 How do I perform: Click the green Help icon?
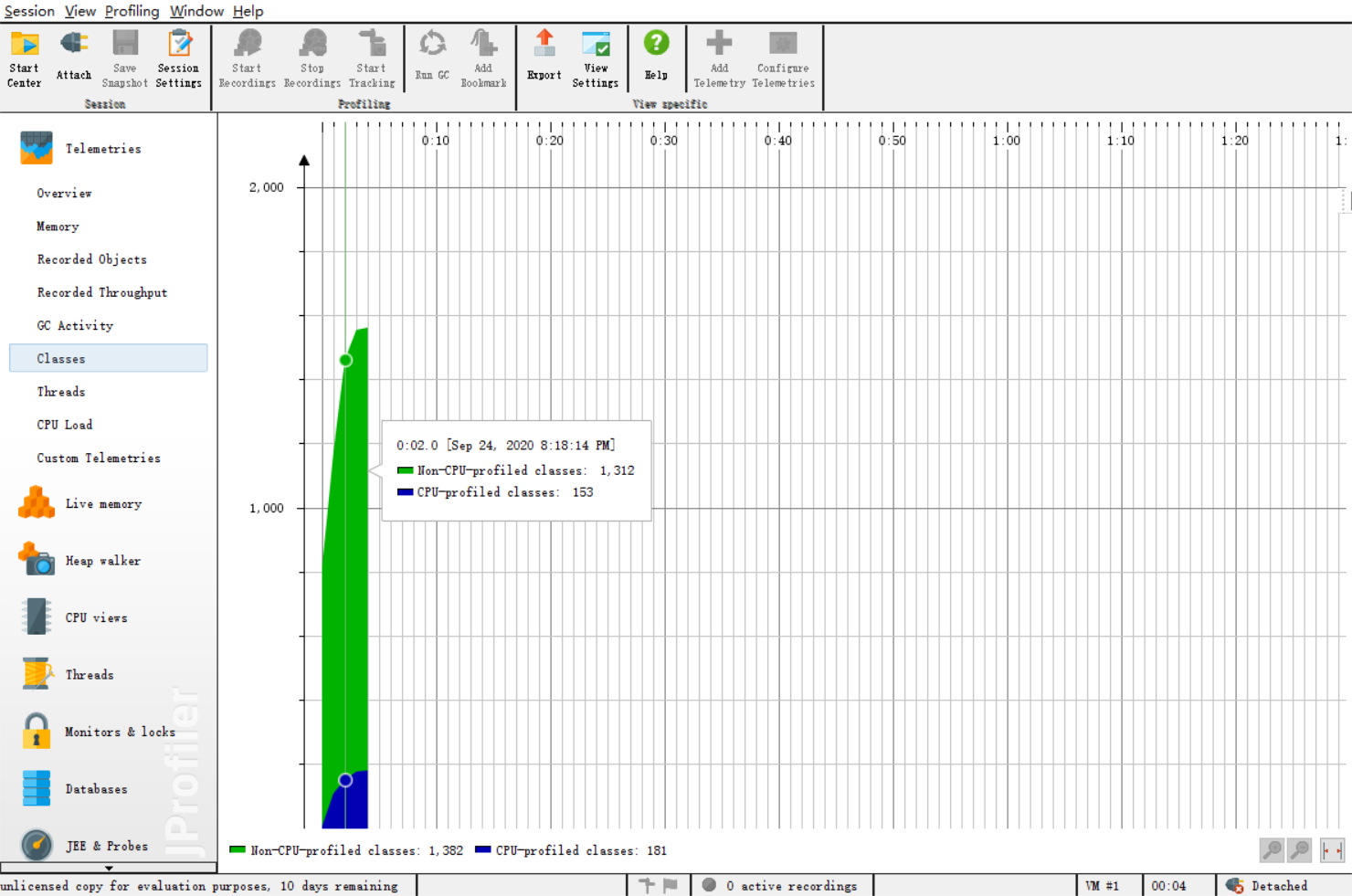pyautogui.click(x=656, y=43)
